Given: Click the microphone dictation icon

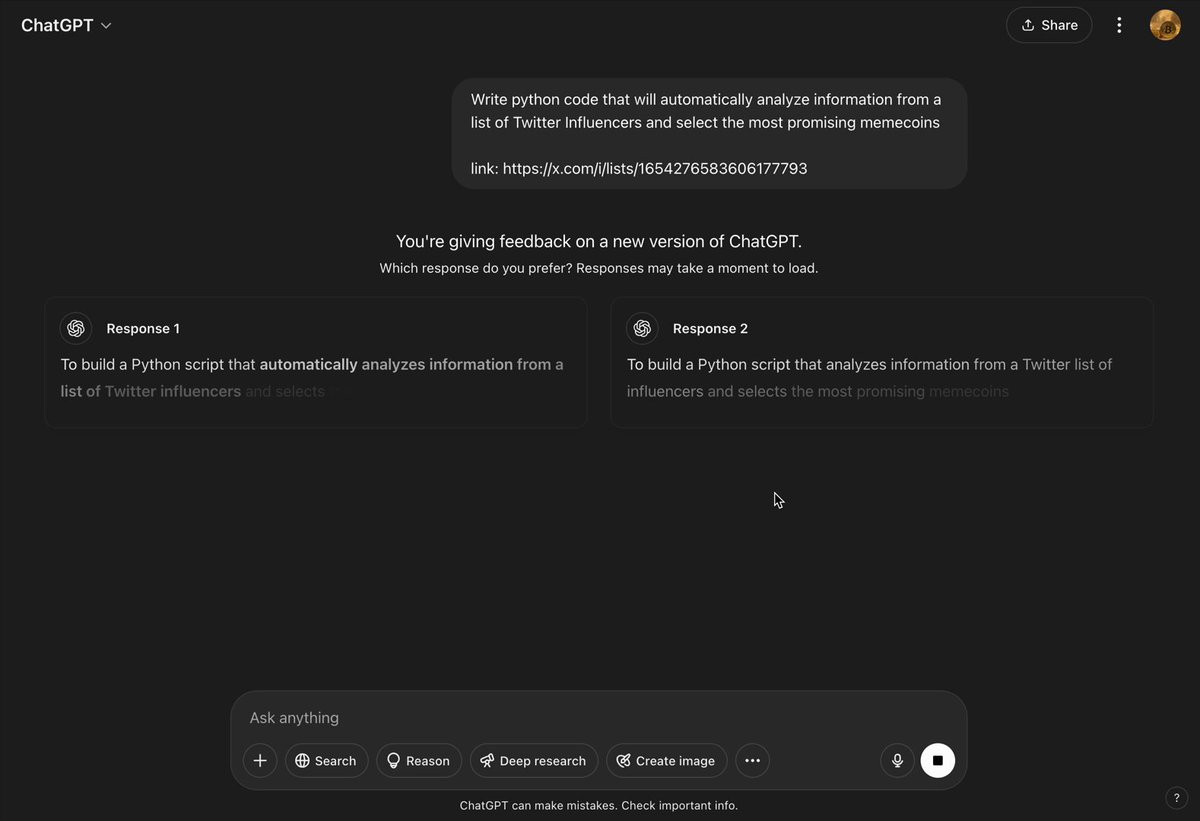Looking at the screenshot, I should point(897,761).
